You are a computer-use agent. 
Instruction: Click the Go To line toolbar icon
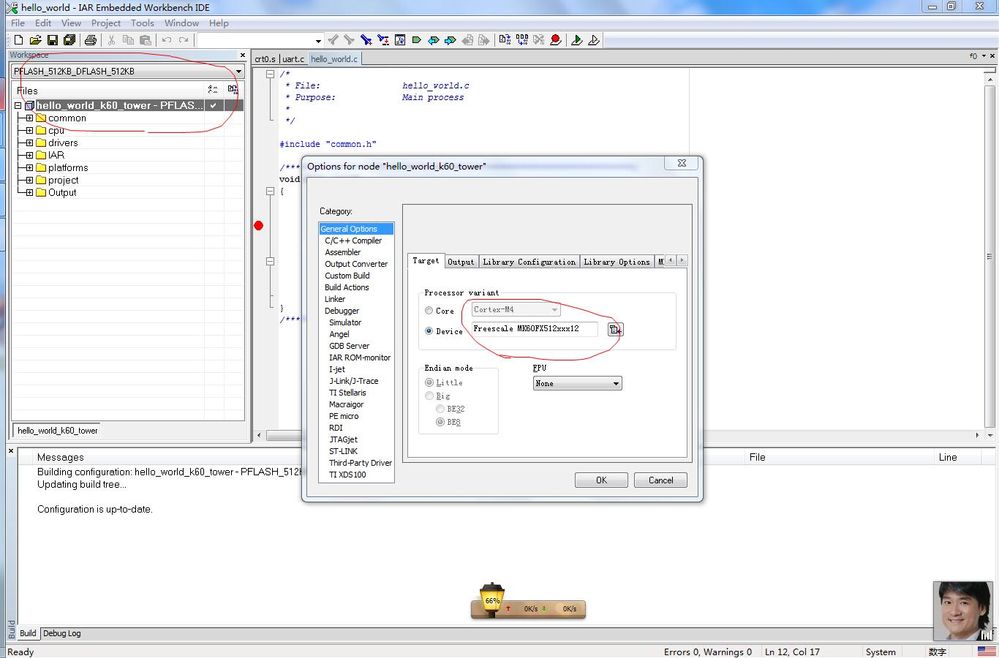tap(400, 40)
